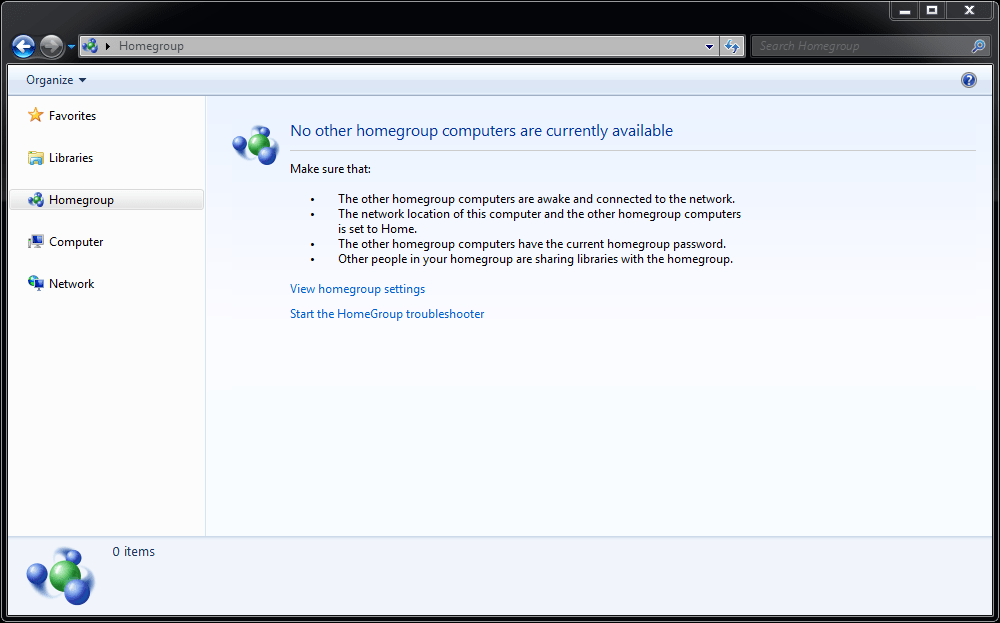Select Homegroup in the navigation pane
The image size is (1000, 623).
[x=82, y=199]
